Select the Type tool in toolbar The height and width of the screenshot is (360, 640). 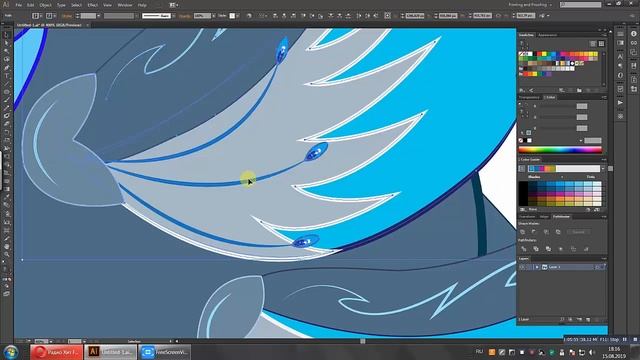[x=6, y=76]
